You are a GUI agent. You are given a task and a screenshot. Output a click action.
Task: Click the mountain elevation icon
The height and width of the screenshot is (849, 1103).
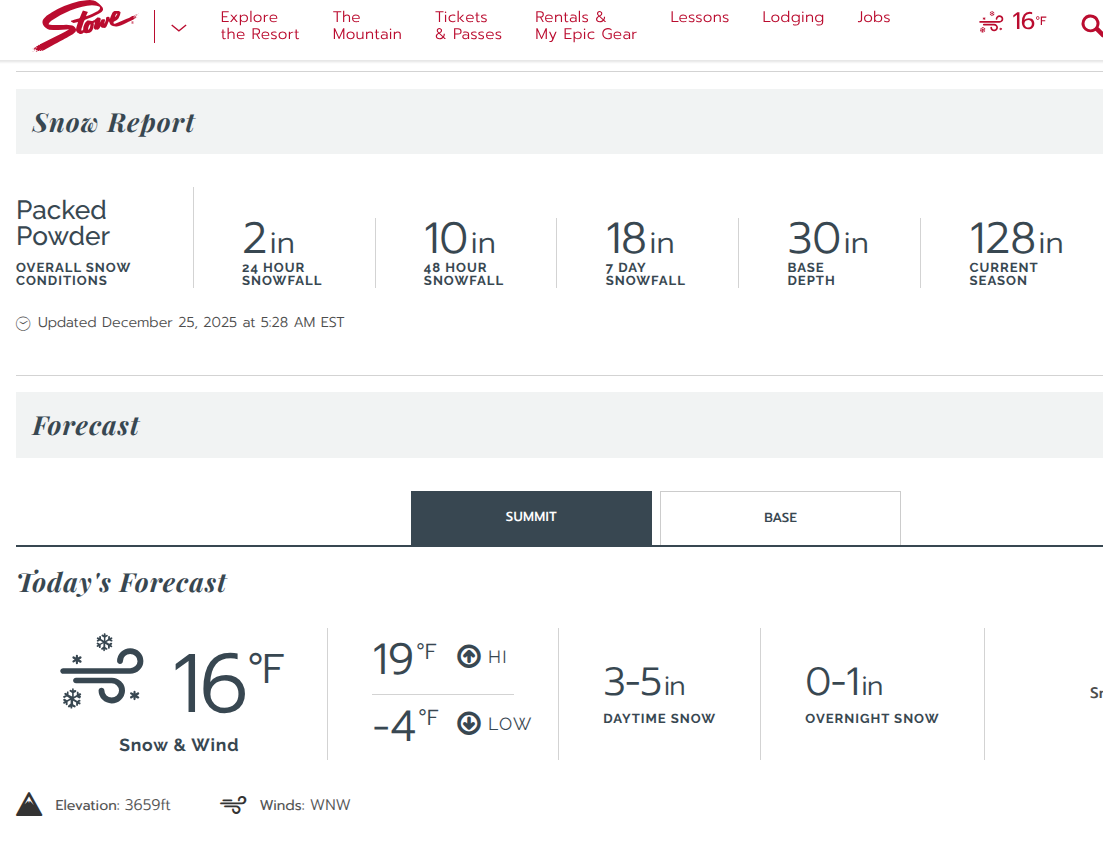click(29, 805)
